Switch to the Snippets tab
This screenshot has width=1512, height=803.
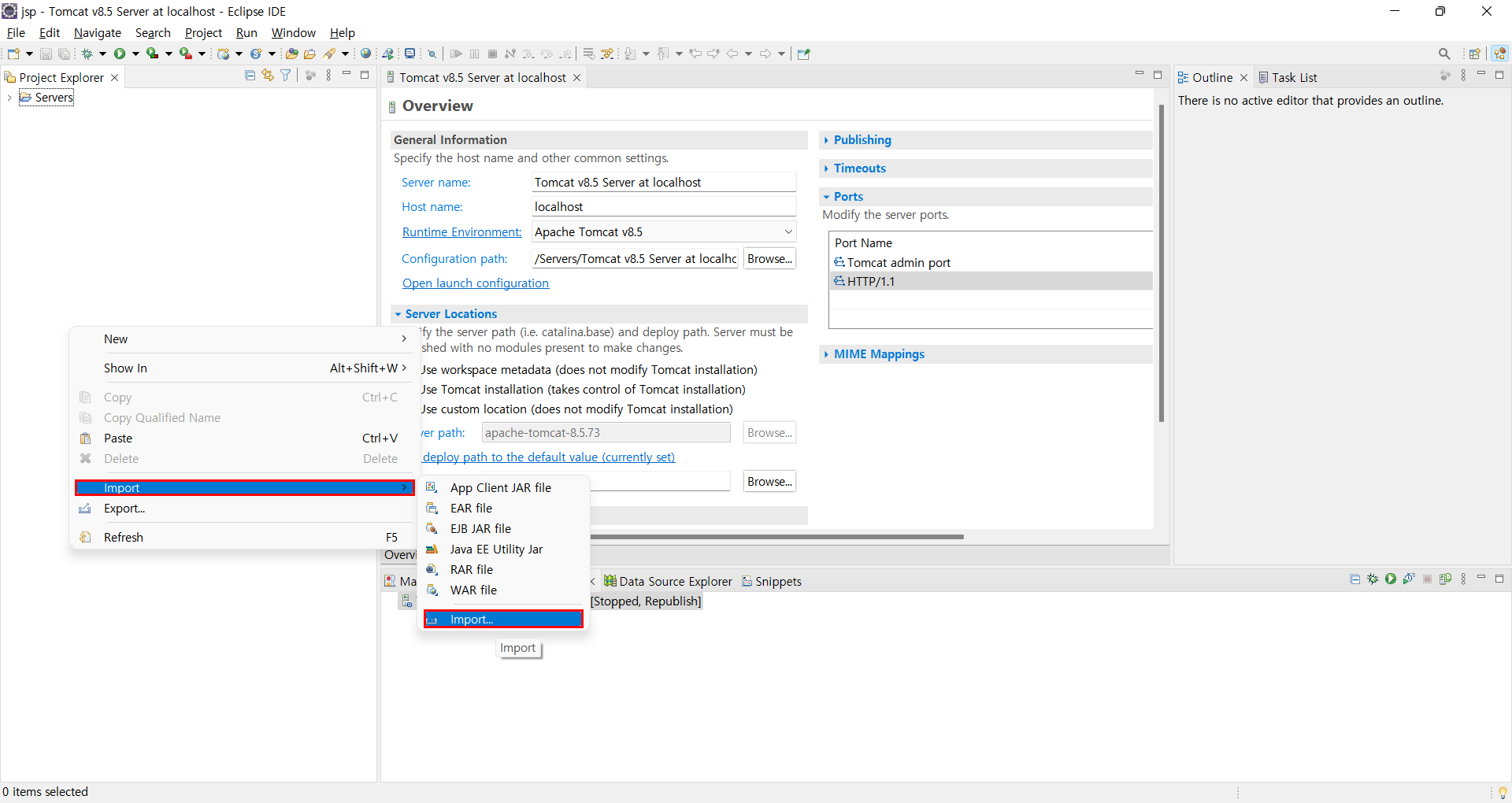click(772, 581)
